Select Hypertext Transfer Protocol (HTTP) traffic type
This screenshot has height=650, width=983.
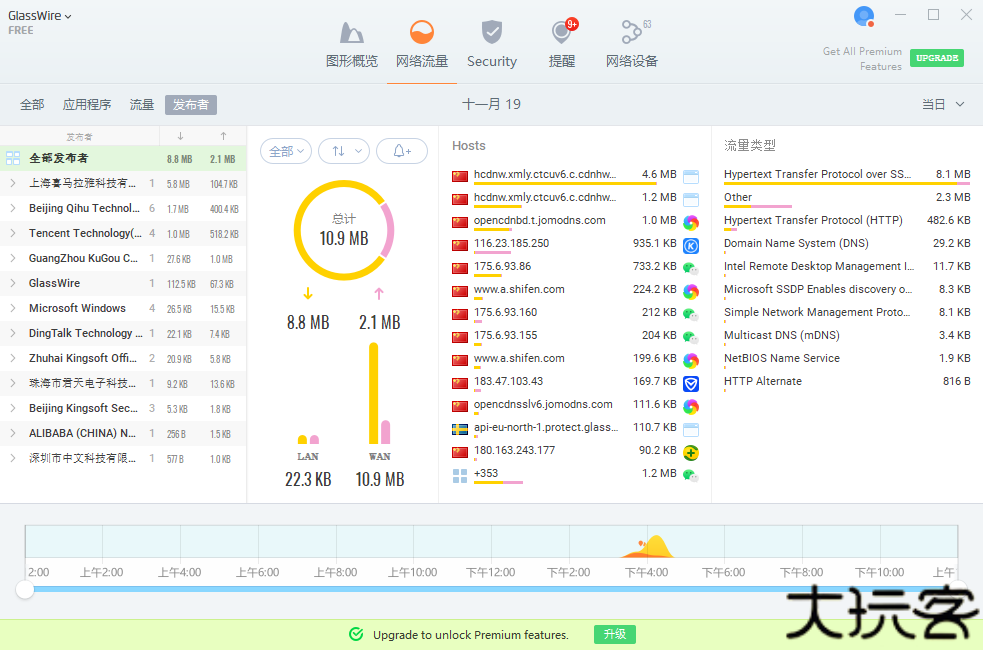847,221
